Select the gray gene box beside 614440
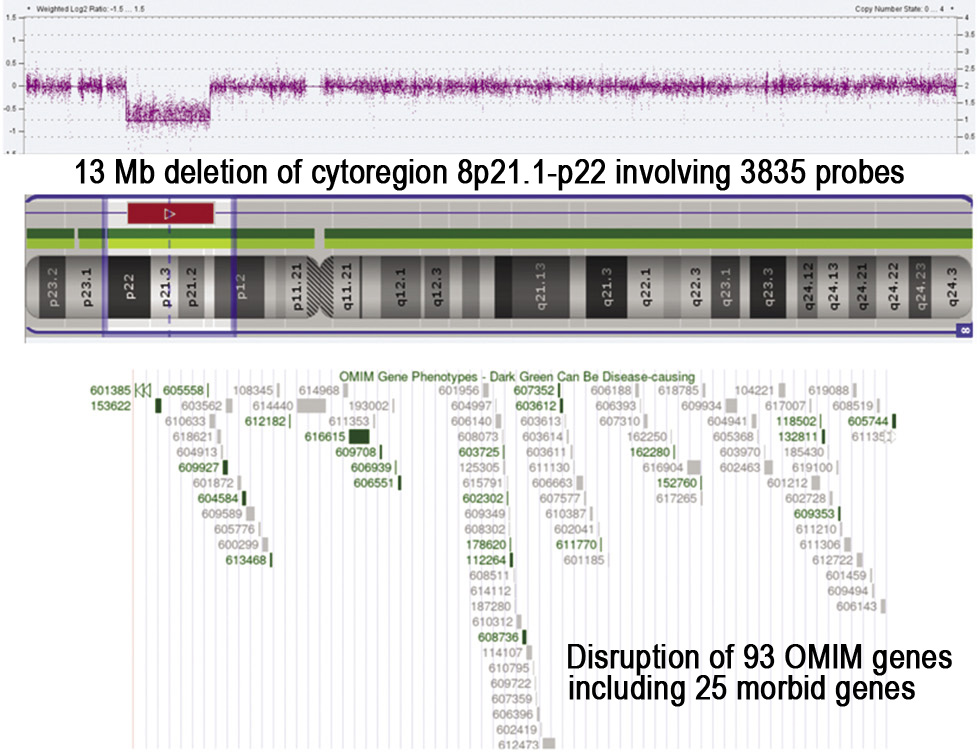The width and height of the screenshot is (980, 753). (311, 406)
